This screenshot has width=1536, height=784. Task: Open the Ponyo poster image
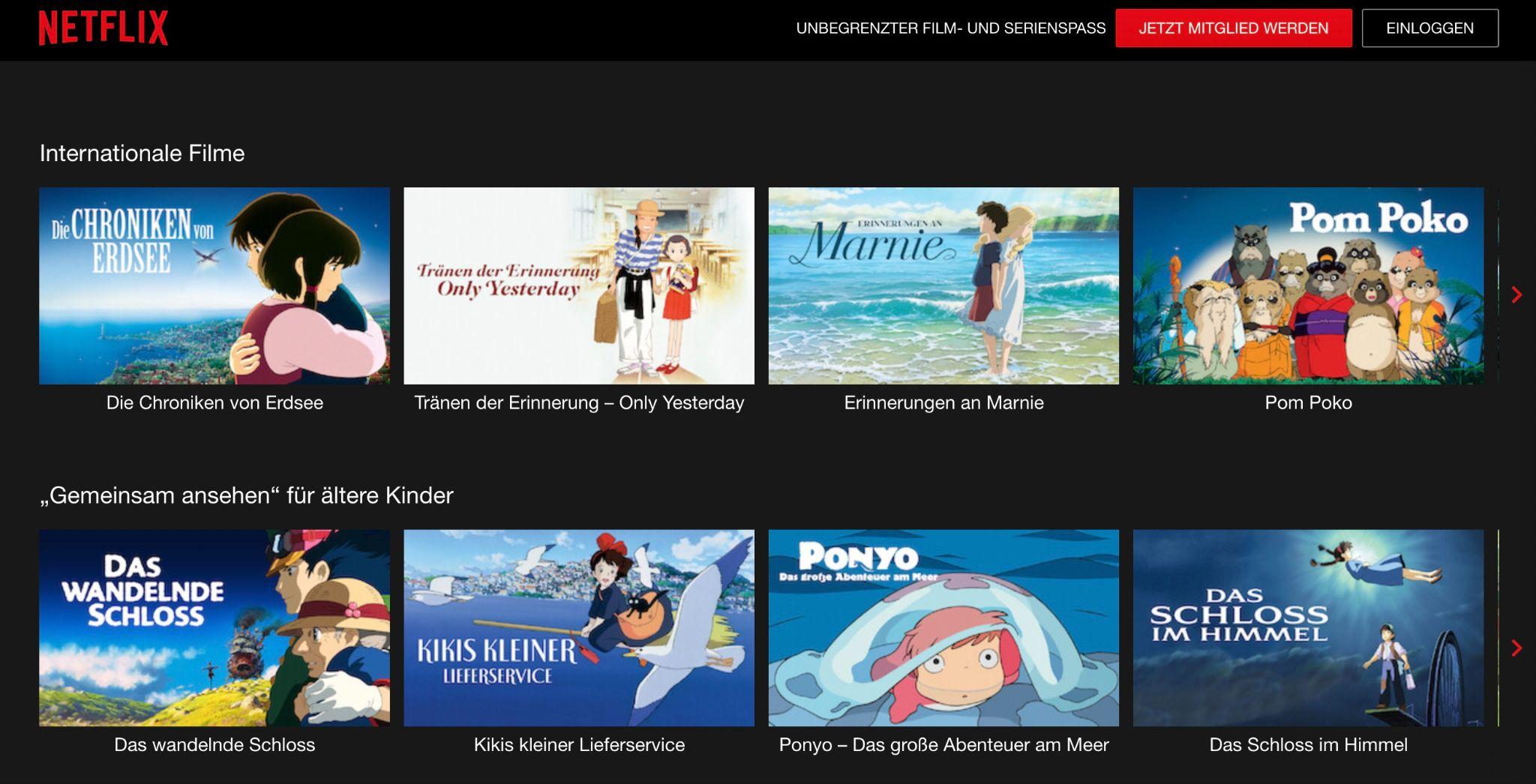click(943, 628)
